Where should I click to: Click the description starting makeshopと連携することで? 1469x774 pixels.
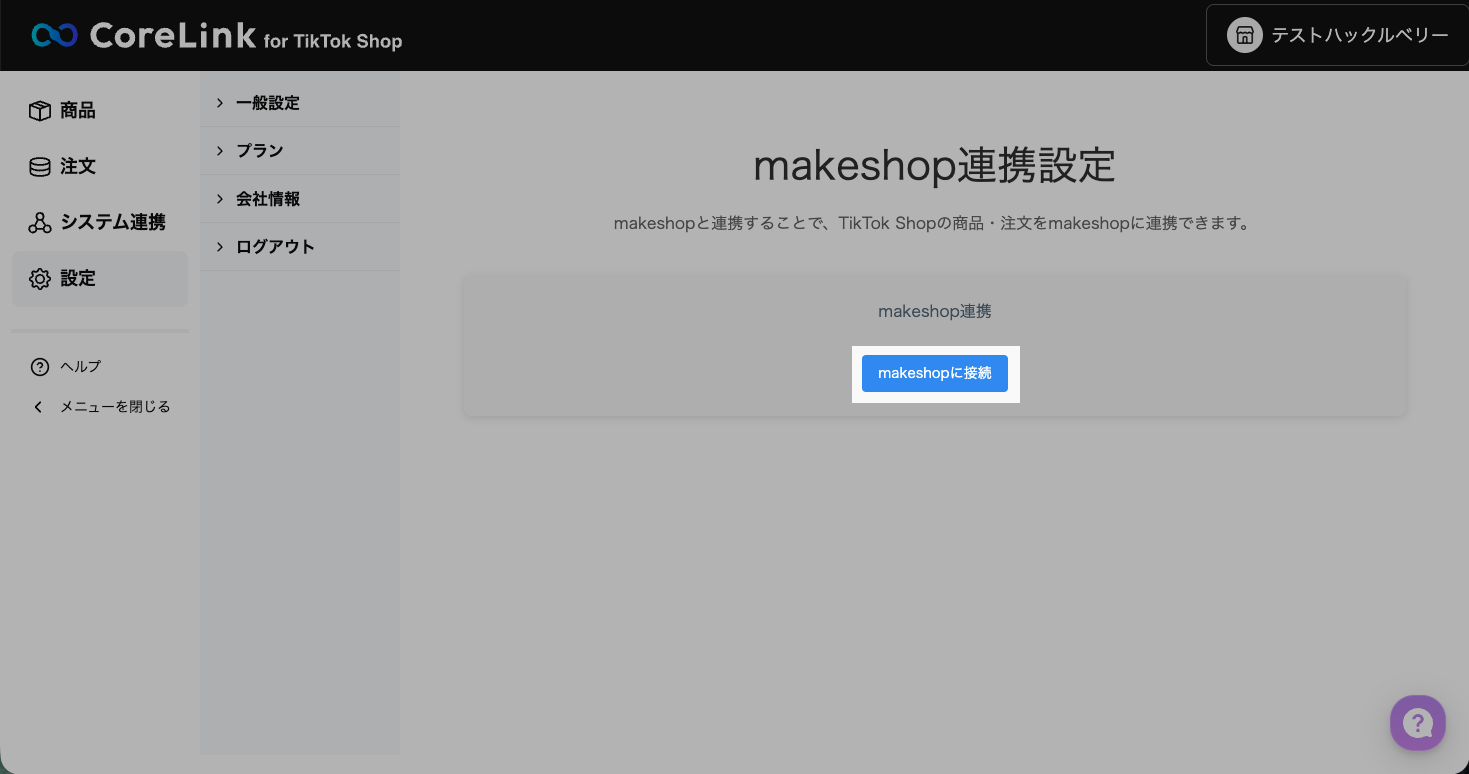(x=933, y=224)
